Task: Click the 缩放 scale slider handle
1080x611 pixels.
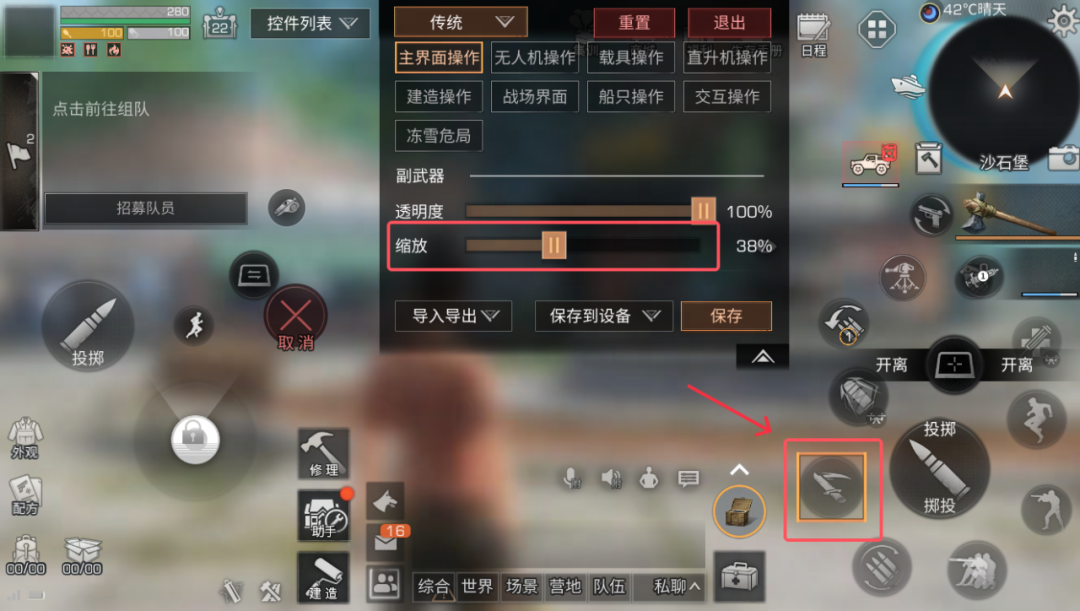Action: click(554, 245)
